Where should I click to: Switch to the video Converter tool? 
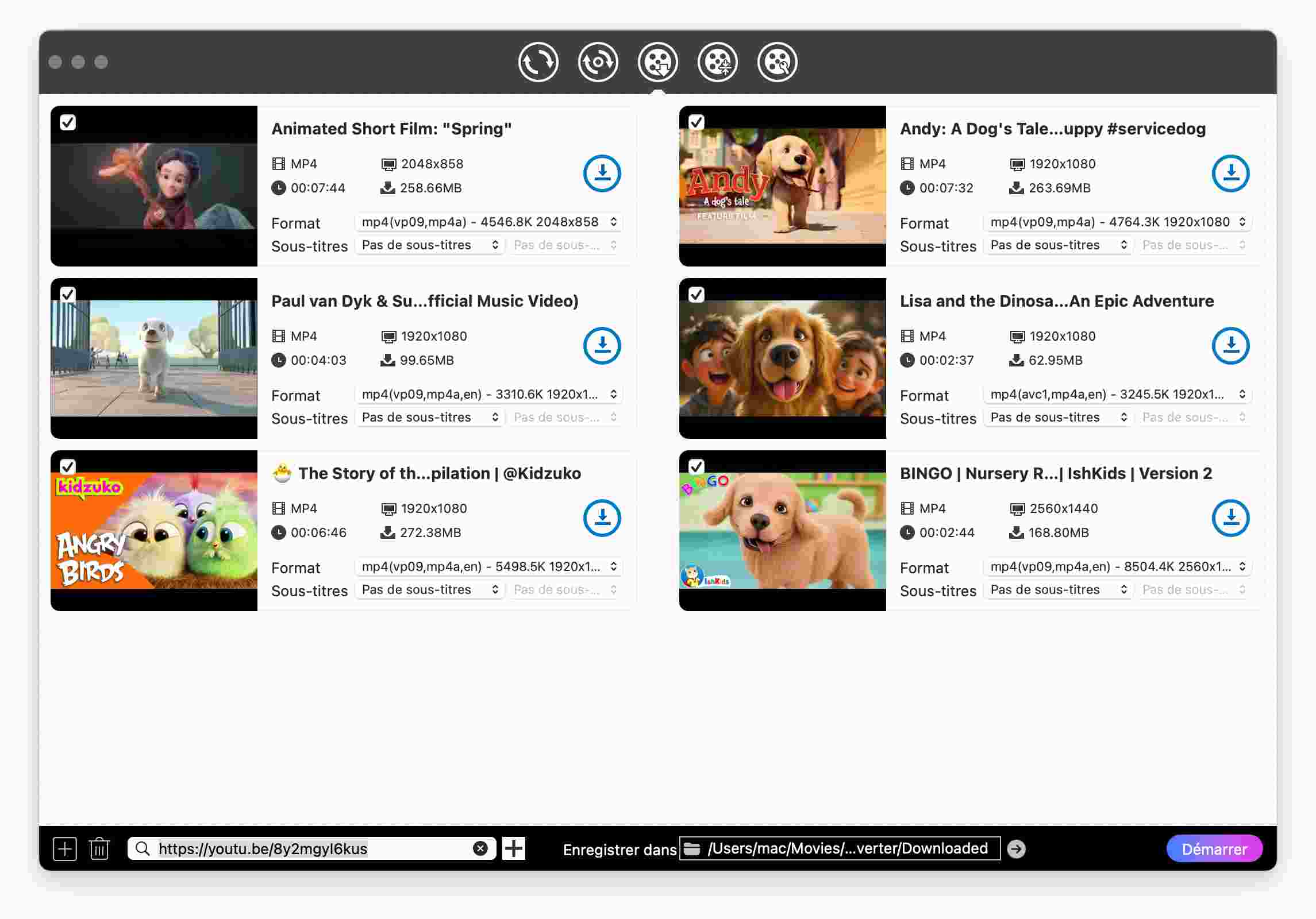(x=538, y=62)
